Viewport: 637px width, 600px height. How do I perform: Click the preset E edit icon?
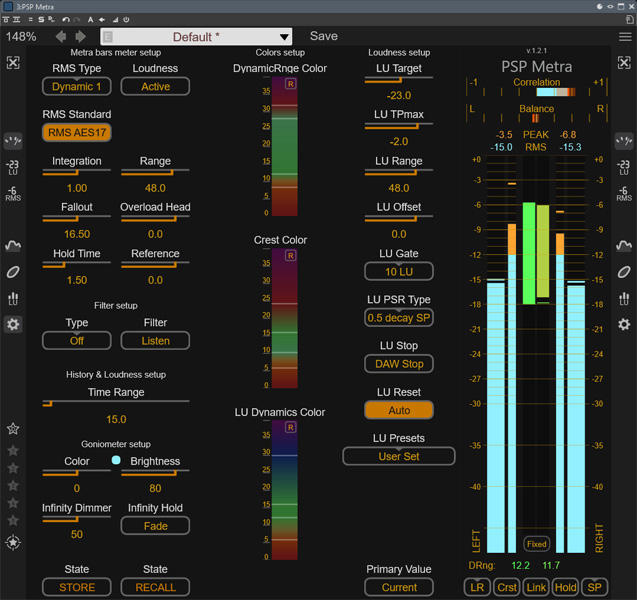pos(108,37)
